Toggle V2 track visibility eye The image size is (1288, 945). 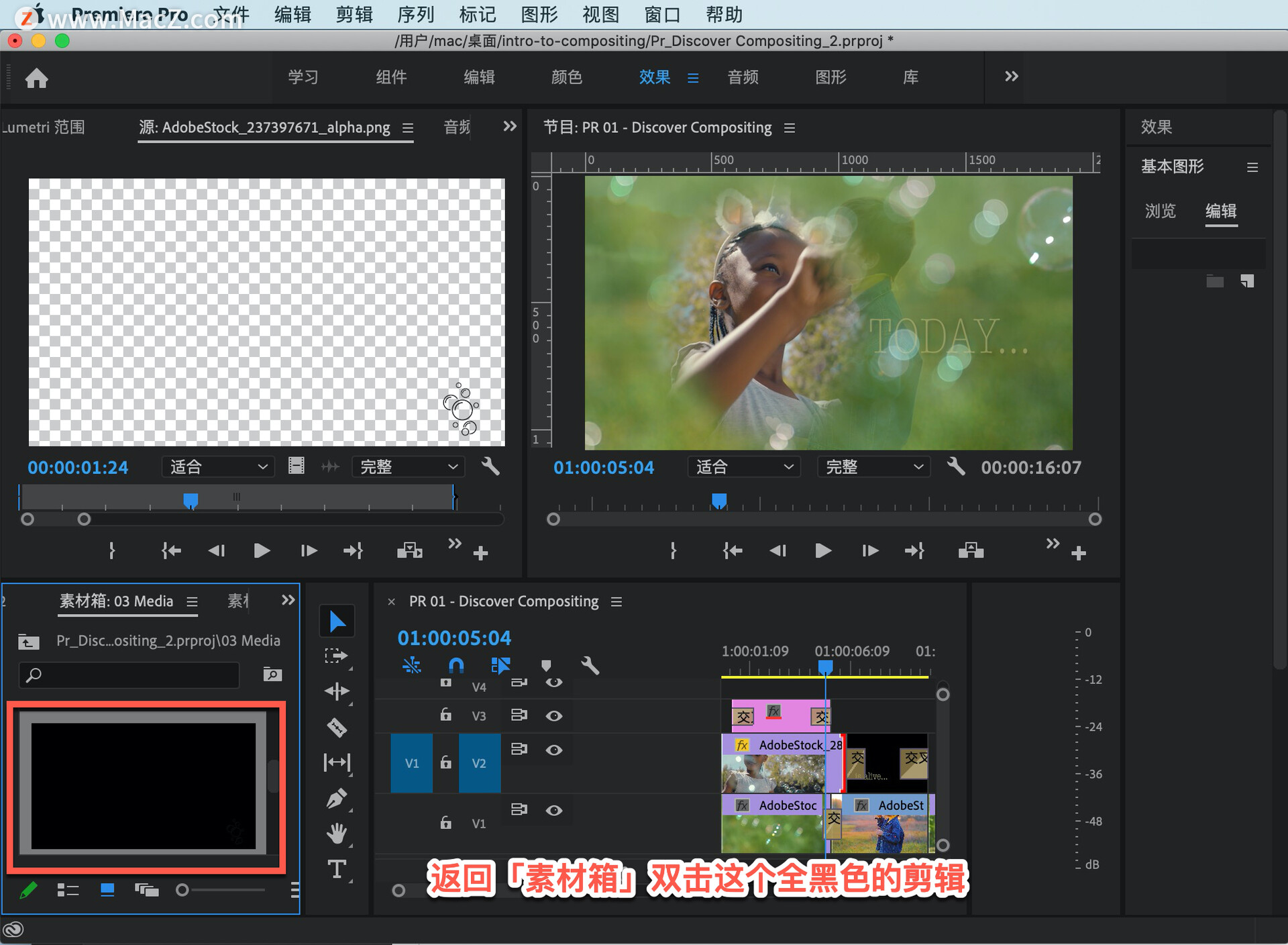tap(553, 750)
